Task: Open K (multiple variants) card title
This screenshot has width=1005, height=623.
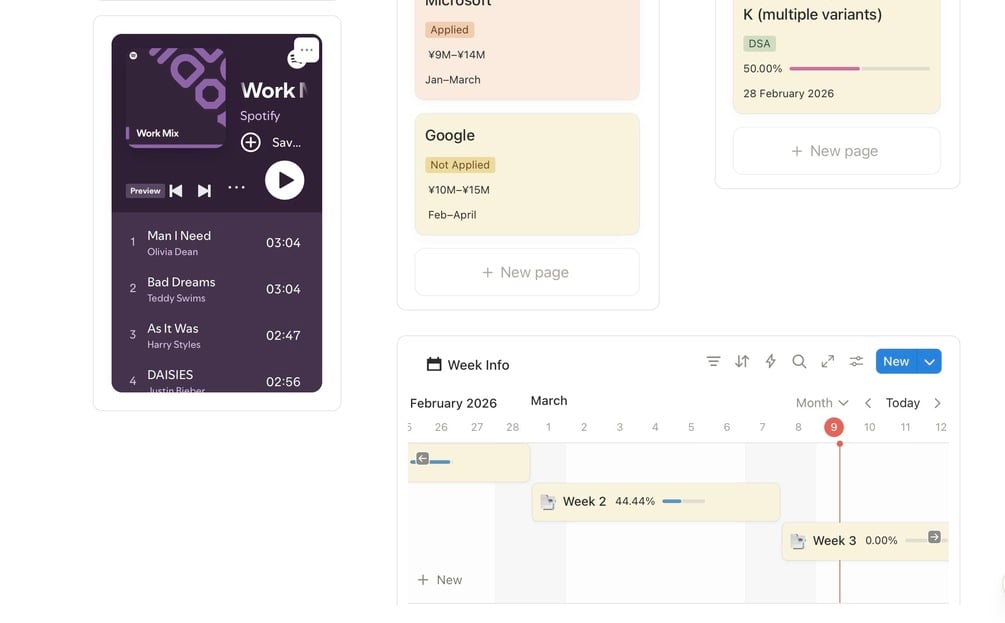Action: coord(812,14)
